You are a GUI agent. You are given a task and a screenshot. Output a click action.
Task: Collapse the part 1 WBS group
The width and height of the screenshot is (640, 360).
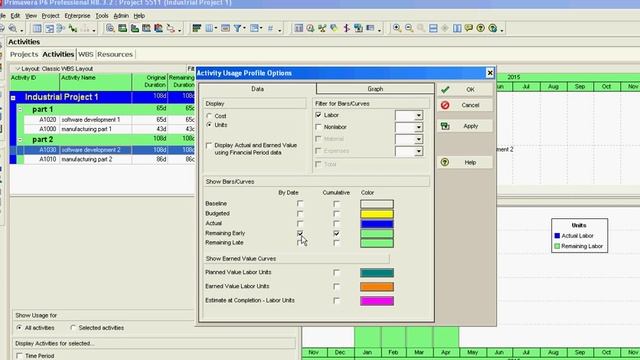pos(20,109)
